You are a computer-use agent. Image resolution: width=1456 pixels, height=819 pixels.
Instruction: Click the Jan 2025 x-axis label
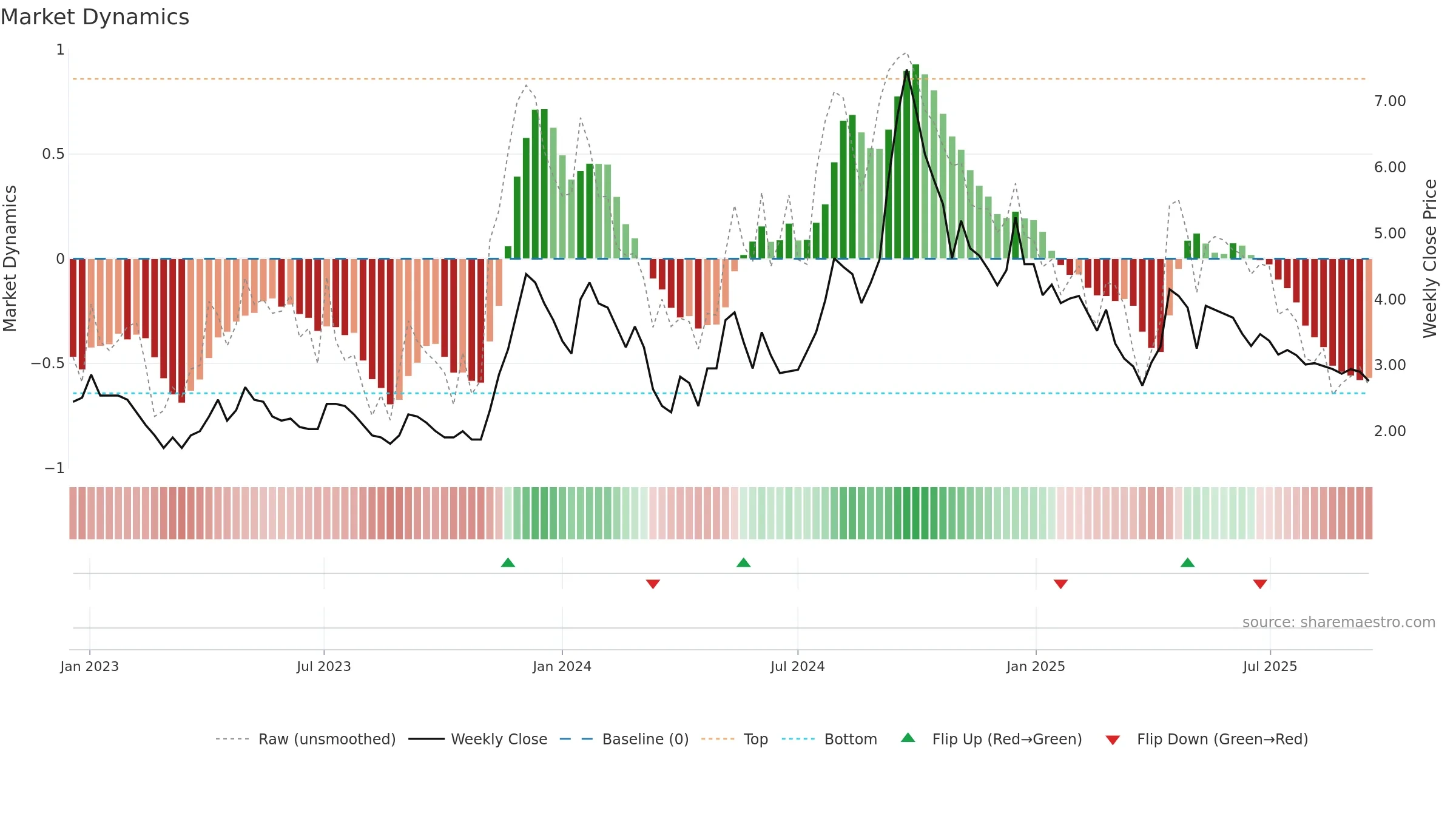tap(1036, 666)
